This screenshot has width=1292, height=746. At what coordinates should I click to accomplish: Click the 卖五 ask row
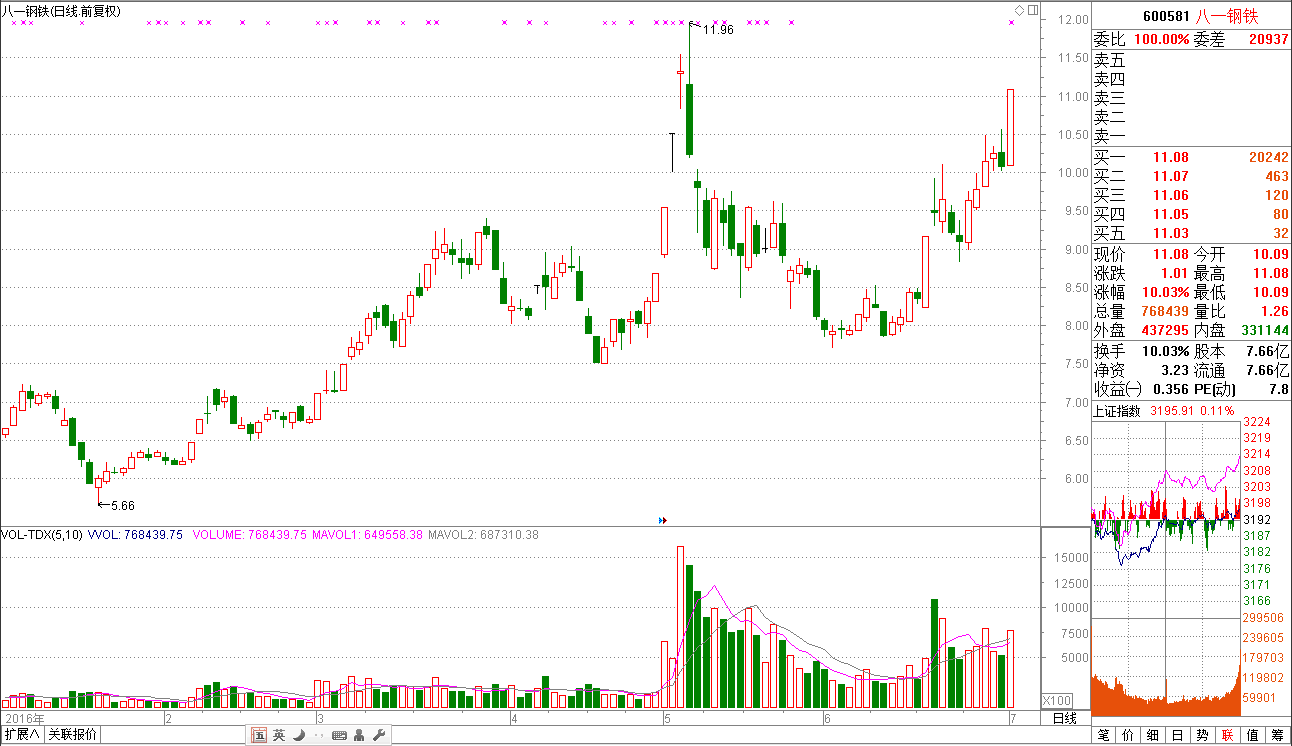tap(1191, 60)
